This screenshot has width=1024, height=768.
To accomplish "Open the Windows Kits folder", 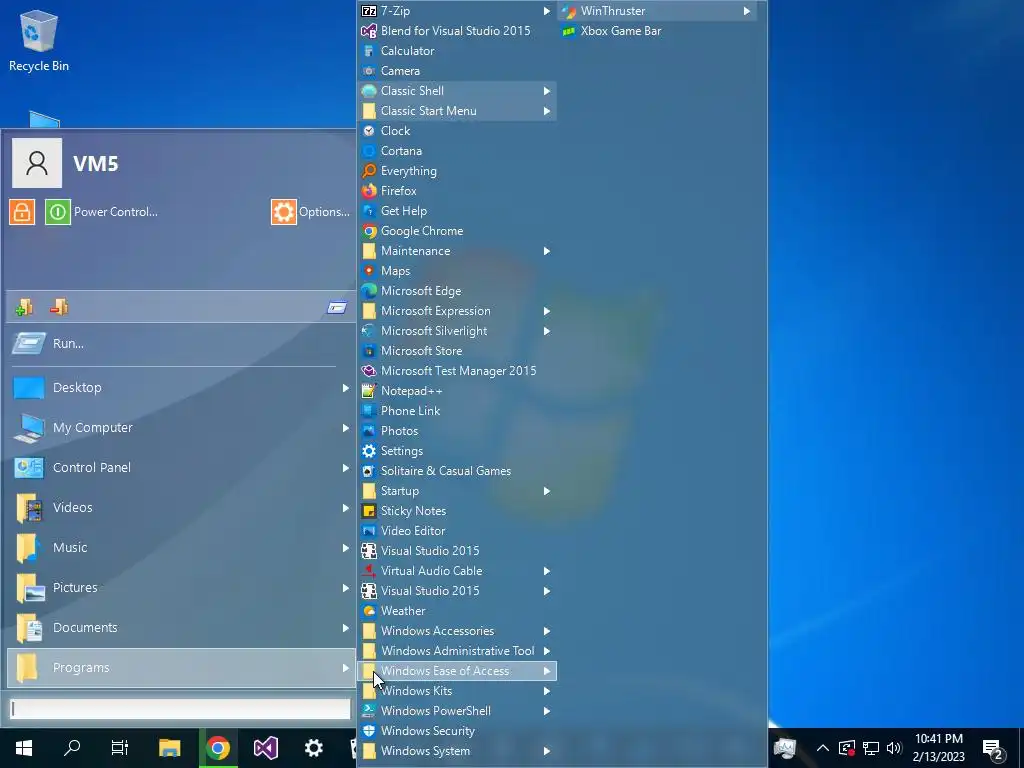I will [x=456, y=691].
